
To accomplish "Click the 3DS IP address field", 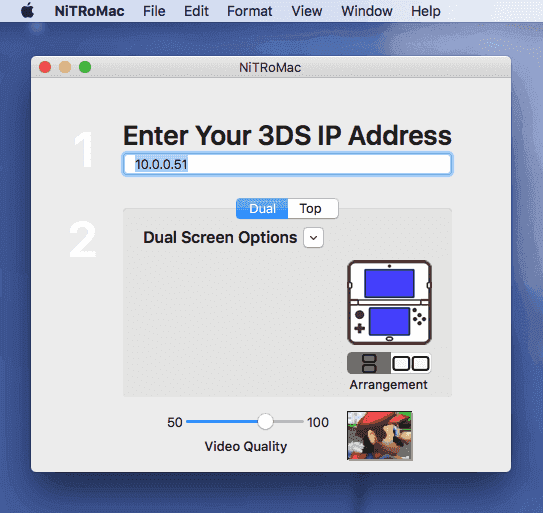I will click(x=287, y=164).
